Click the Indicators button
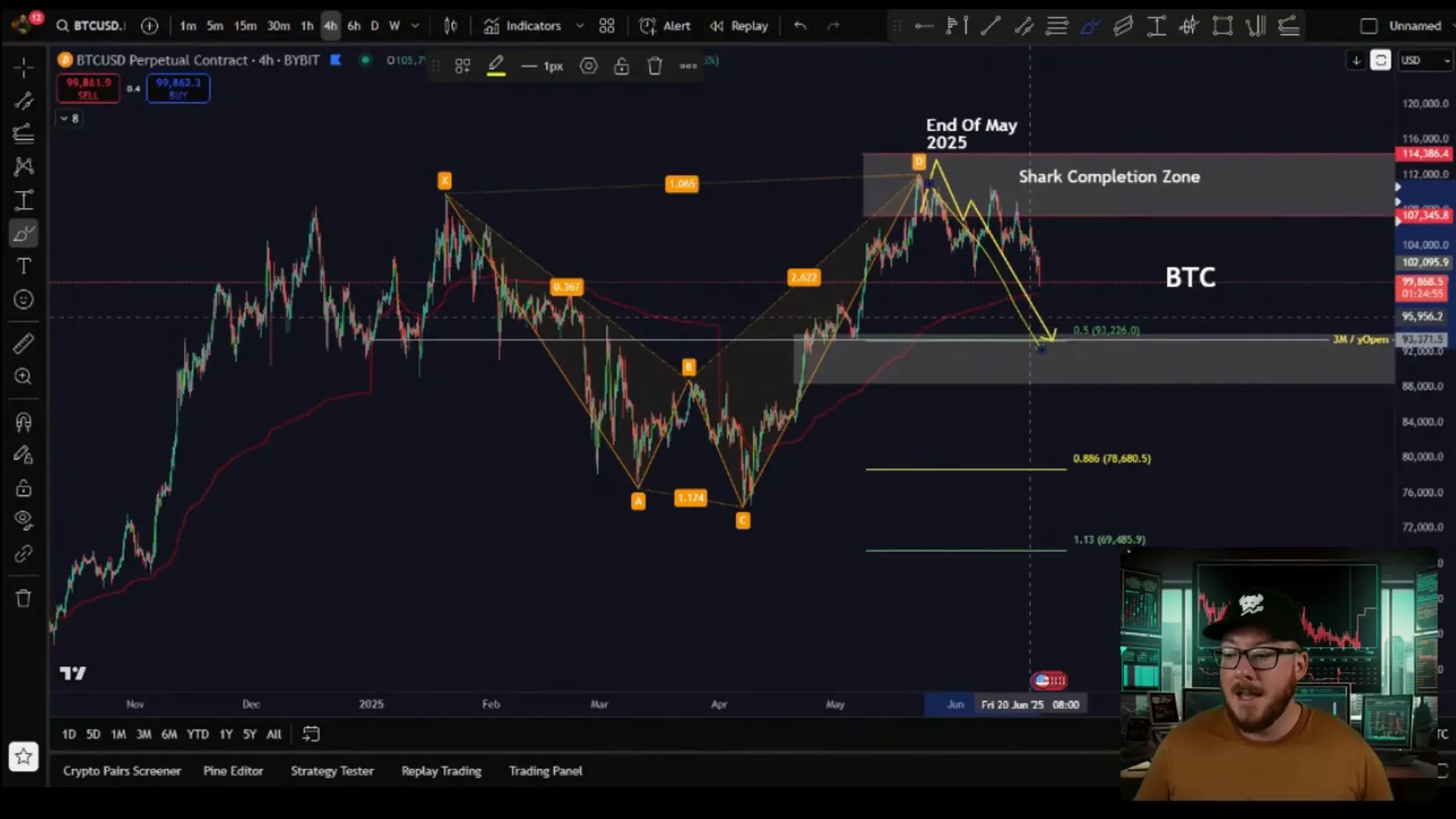Image resolution: width=1456 pixels, height=819 pixels. click(x=523, y=26)
